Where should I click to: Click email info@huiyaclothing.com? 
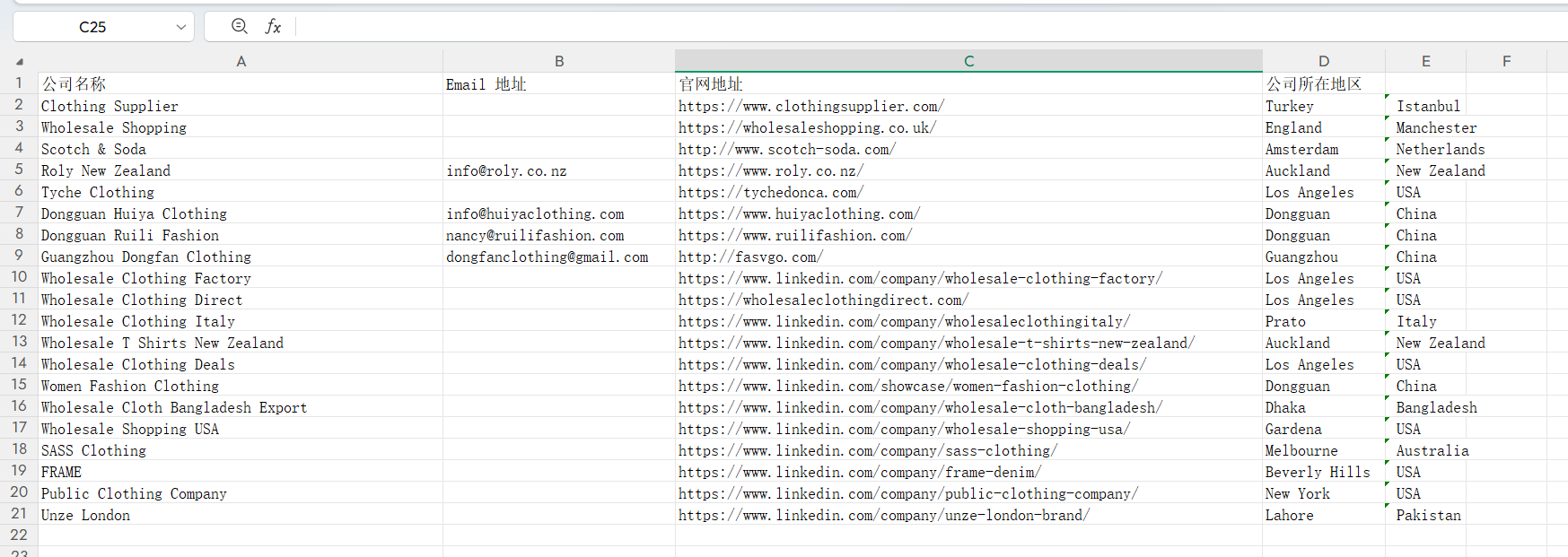click(x=559, y=213)
